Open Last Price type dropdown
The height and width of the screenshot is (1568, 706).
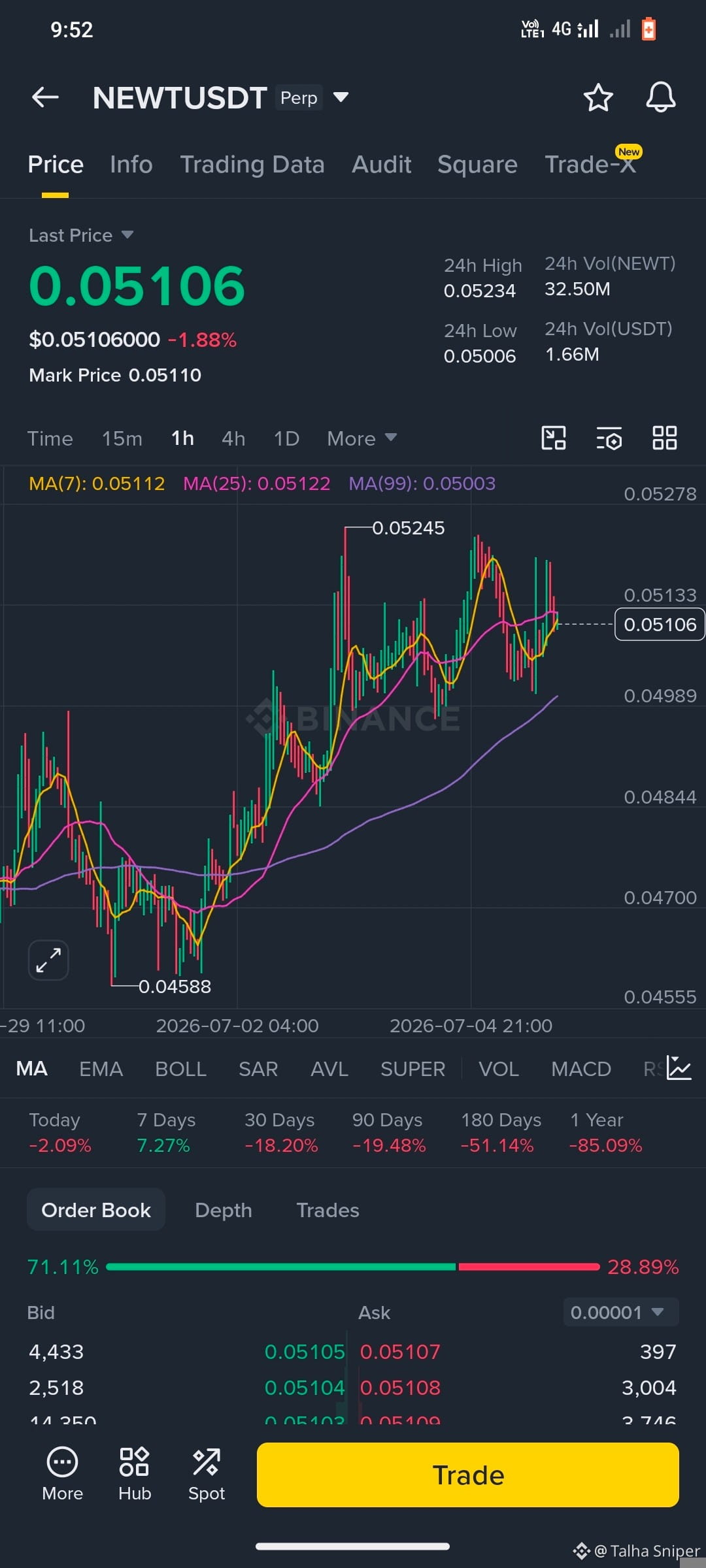[x=81, y=235]
